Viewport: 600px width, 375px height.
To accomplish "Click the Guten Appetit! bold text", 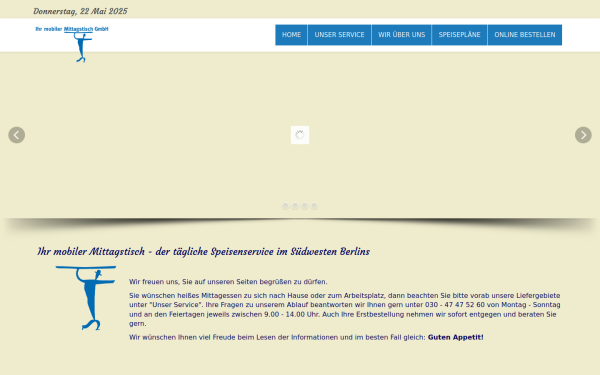I will [x=455, y=337].
